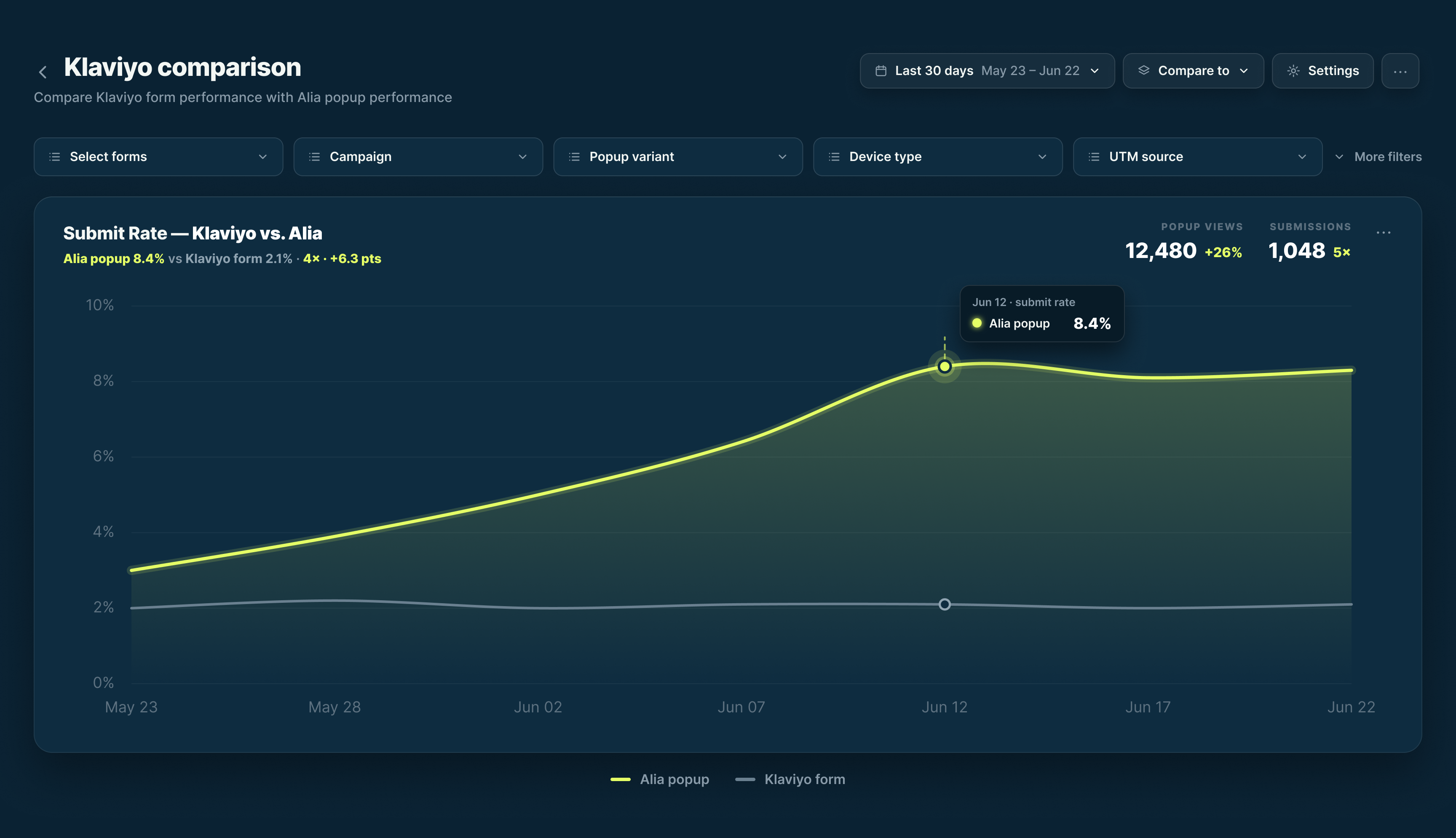Image resolution: width=1456 pixels, height=838 pixels.
Task: Expand the Campaign filter dropdown
Action: (418, 156)
